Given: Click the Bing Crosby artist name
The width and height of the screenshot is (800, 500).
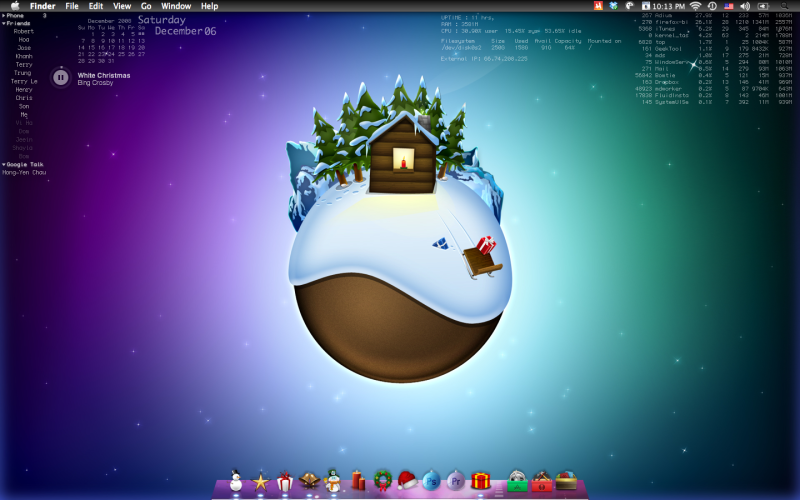Looking at the screenshot, I should [95, 83].
